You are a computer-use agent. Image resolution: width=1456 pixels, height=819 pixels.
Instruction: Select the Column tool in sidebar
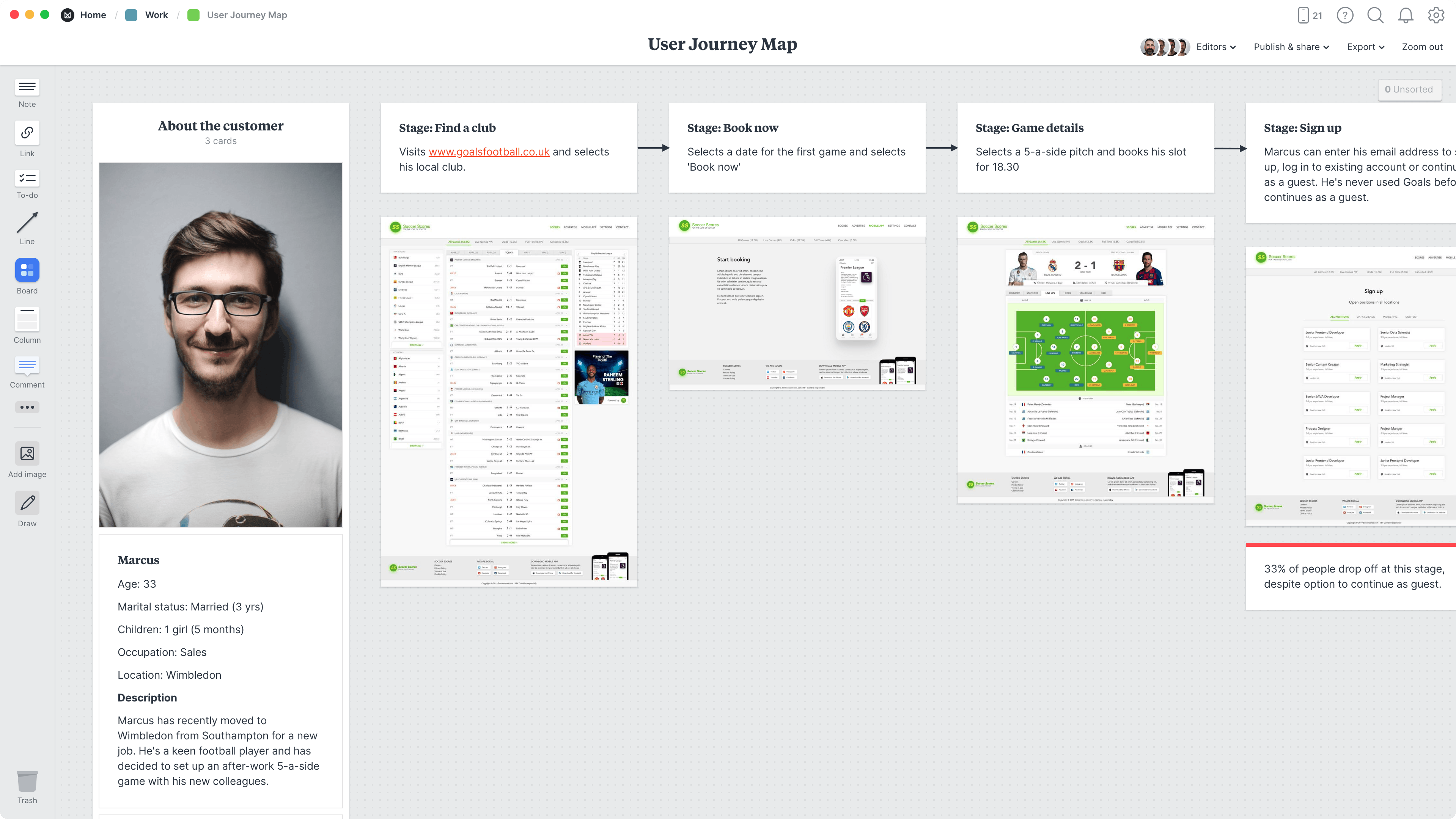coord(27,325)
